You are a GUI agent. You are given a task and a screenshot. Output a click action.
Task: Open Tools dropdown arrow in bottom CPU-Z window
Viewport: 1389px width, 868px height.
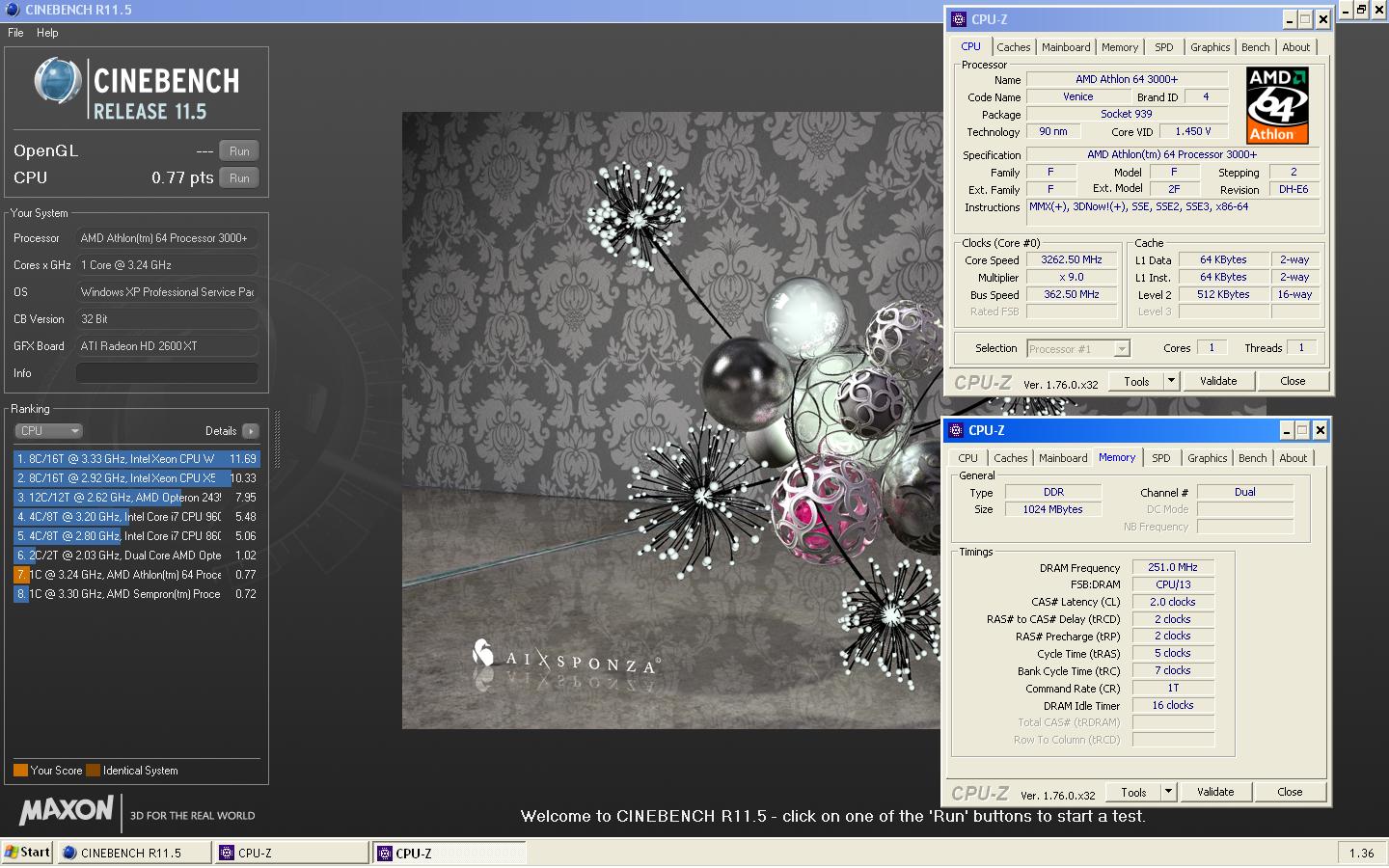pyautogui.click(x=1169, y=793)
